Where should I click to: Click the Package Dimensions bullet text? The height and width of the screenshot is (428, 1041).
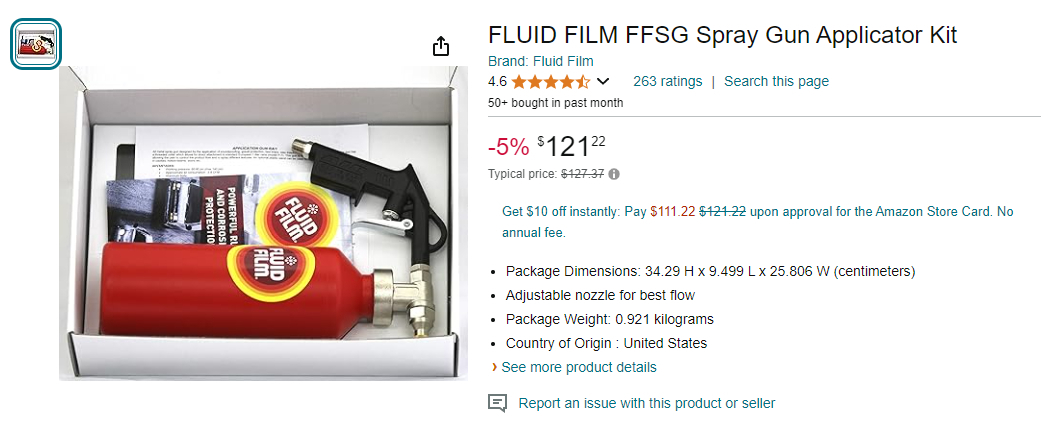710,271
